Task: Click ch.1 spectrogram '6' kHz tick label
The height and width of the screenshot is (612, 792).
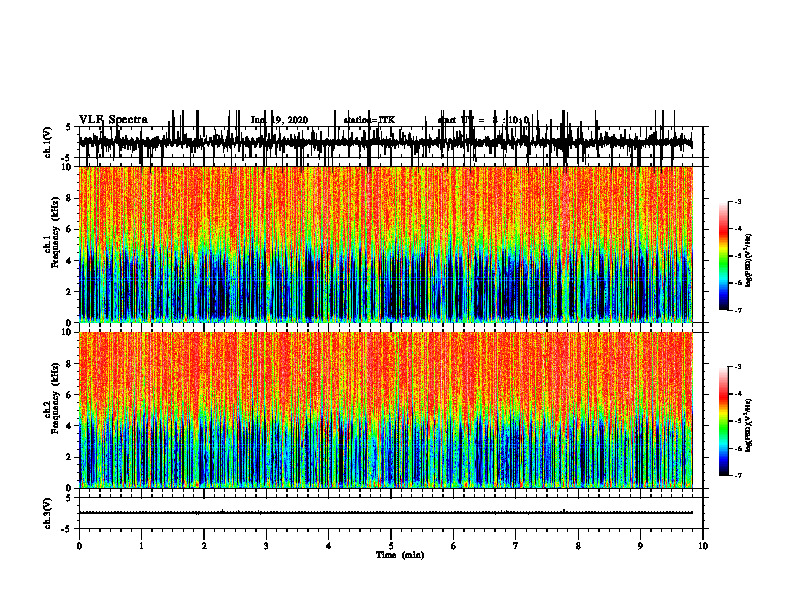Action: pyautogui.click(x=70, y=229)
